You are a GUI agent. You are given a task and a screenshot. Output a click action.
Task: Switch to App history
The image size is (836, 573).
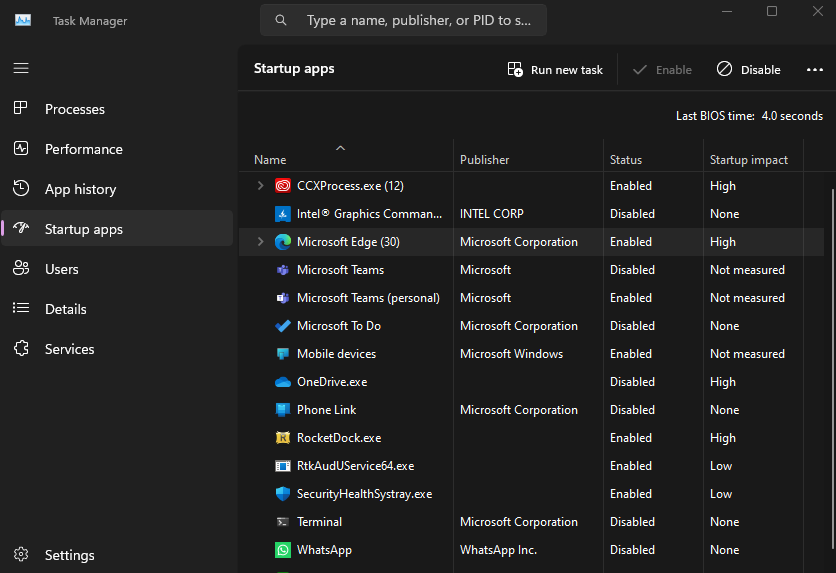(x=117, y=189)
